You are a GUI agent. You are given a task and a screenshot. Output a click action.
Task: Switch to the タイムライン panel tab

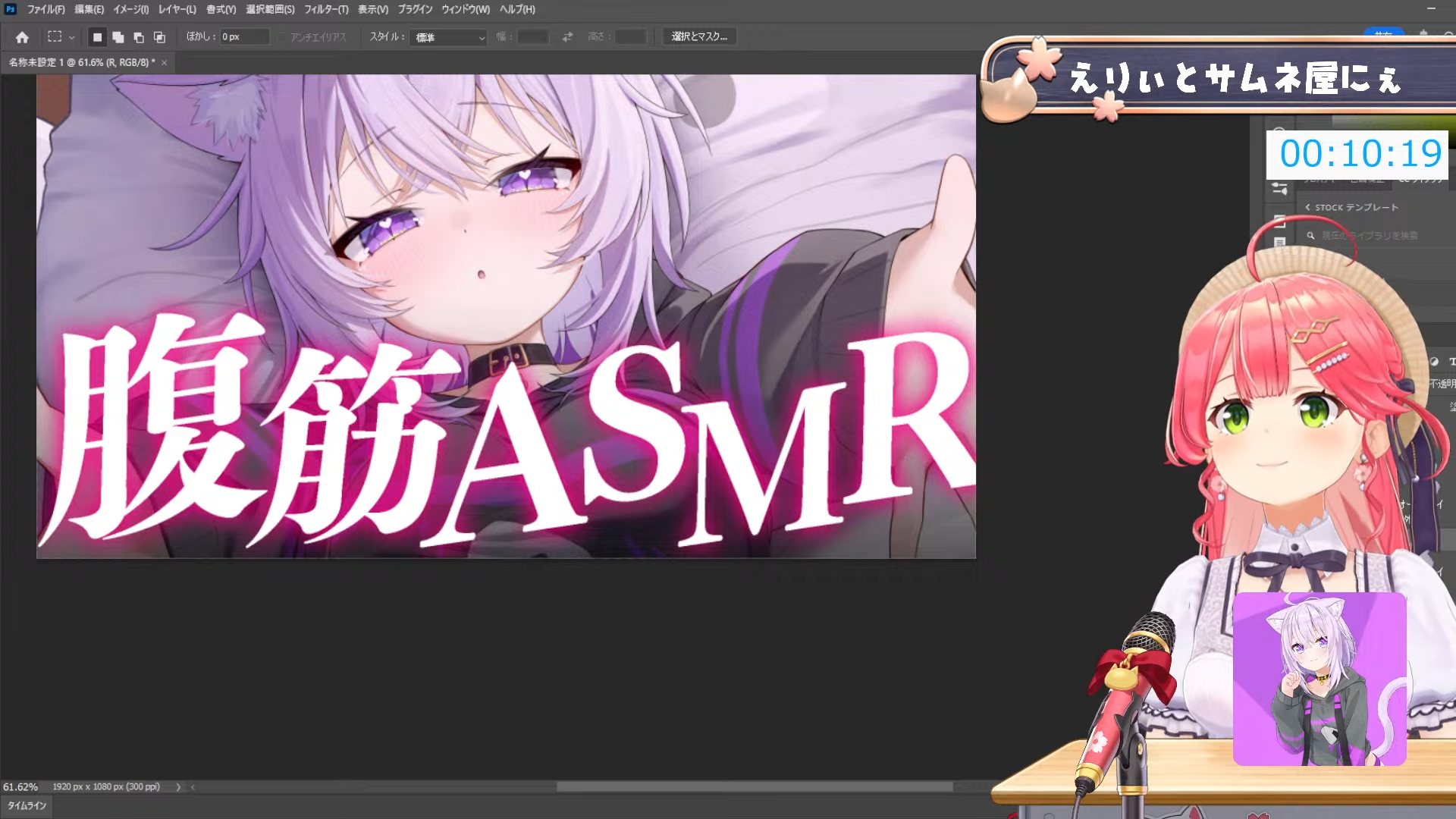point(27,805)
